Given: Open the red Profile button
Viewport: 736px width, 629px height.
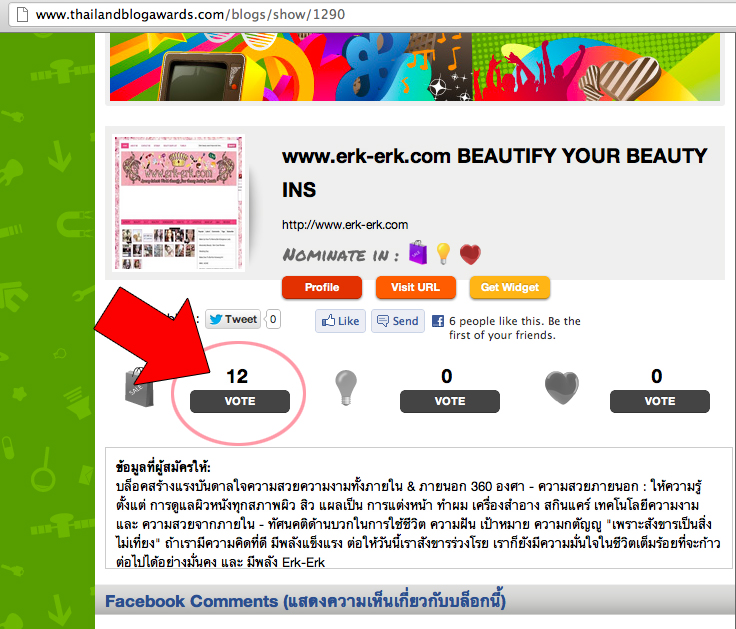Looking at the screenshot, I should pyautogui.click(x=322, y=287).
